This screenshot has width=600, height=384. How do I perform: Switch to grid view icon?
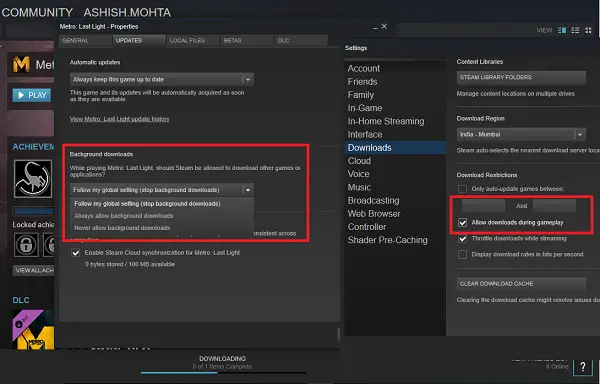(x=588, y=30)
